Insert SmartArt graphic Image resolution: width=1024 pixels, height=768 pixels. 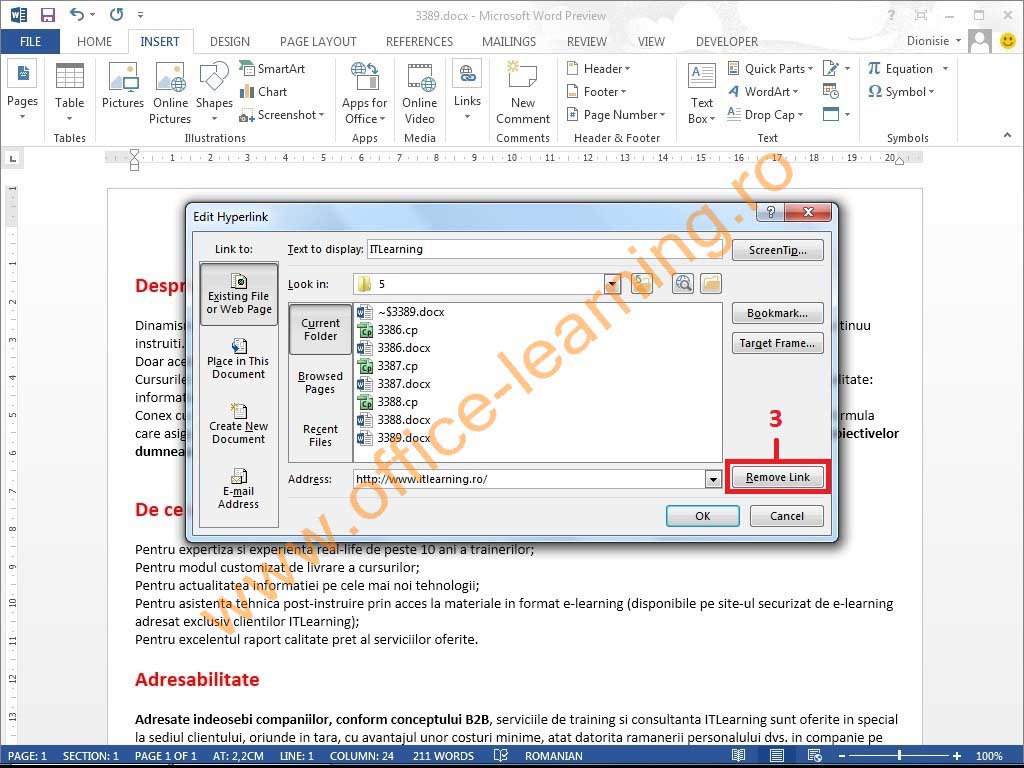tap(272, 69)
